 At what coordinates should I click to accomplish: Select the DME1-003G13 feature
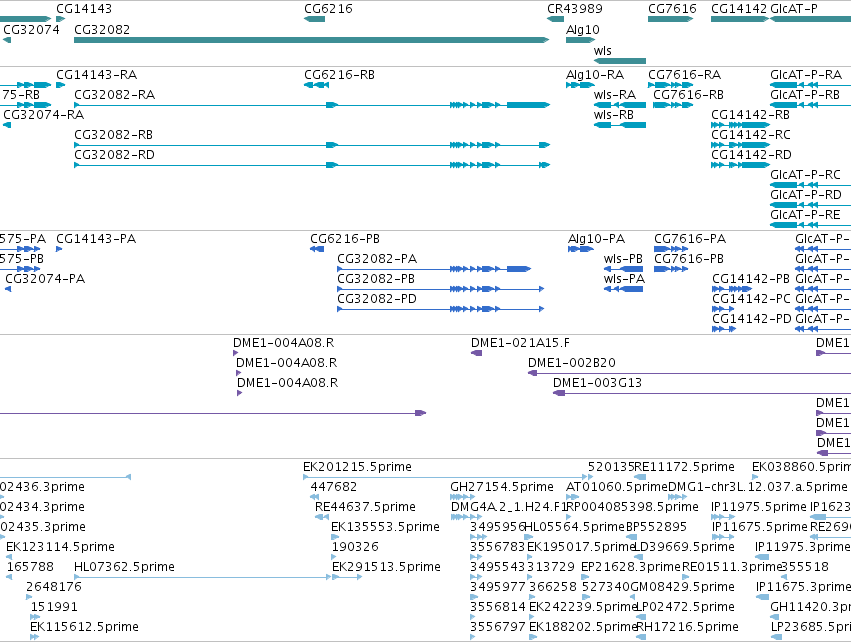pyautogui.click(x=702, y=393)
